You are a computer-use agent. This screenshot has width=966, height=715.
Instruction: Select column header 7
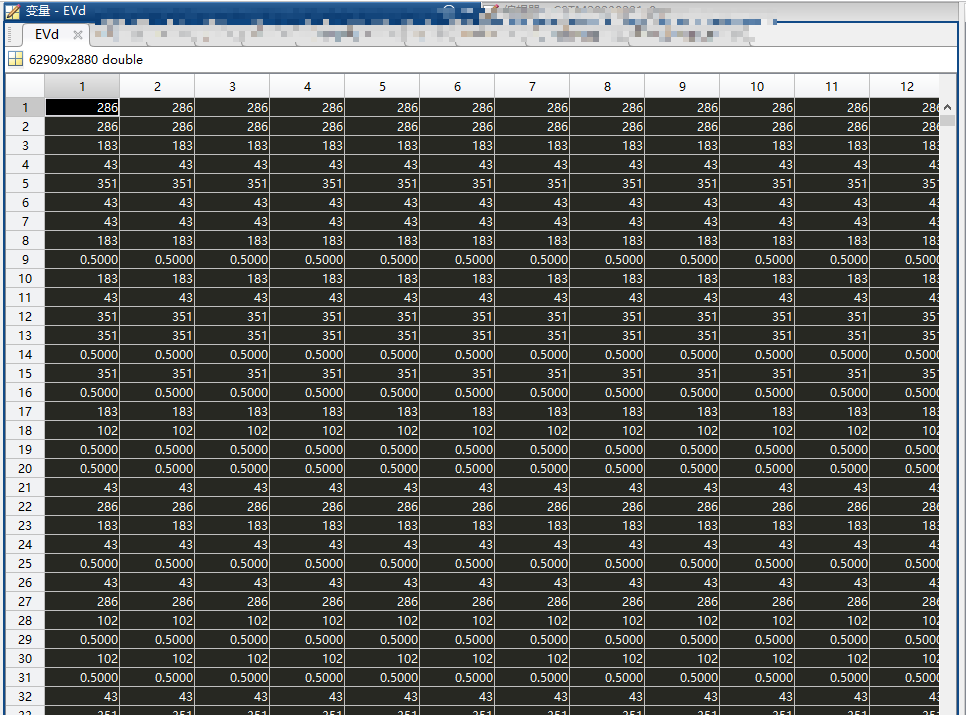tap(532, 86)
